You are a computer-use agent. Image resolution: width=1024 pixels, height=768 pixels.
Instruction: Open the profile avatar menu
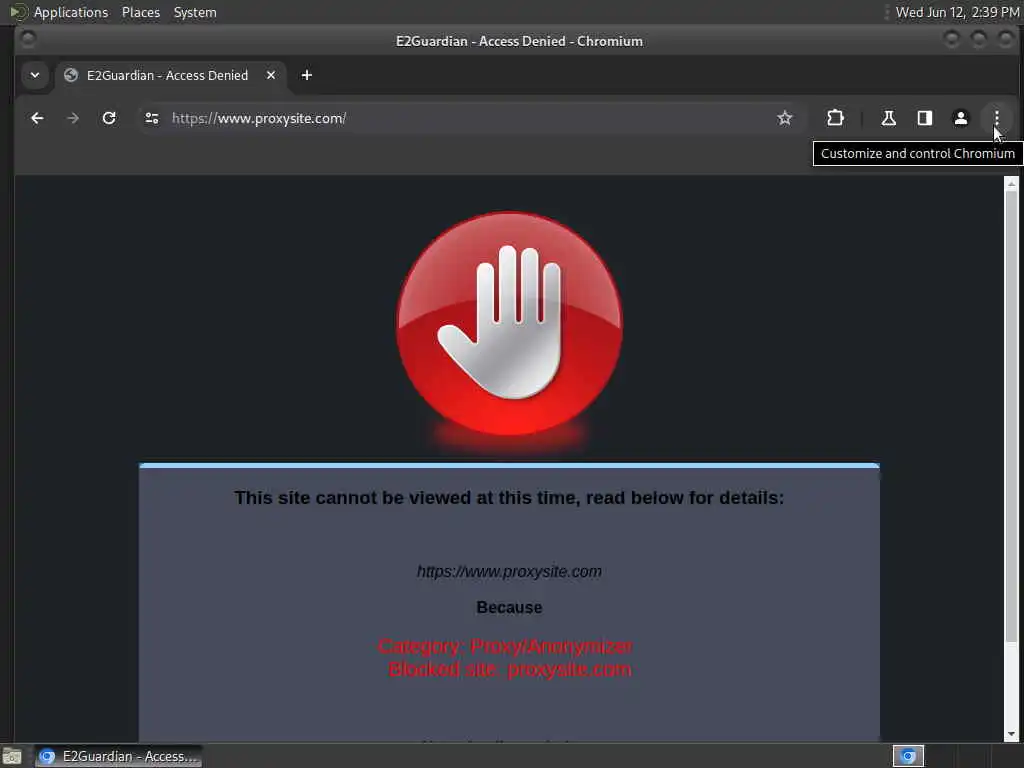[x=960, y=118]
